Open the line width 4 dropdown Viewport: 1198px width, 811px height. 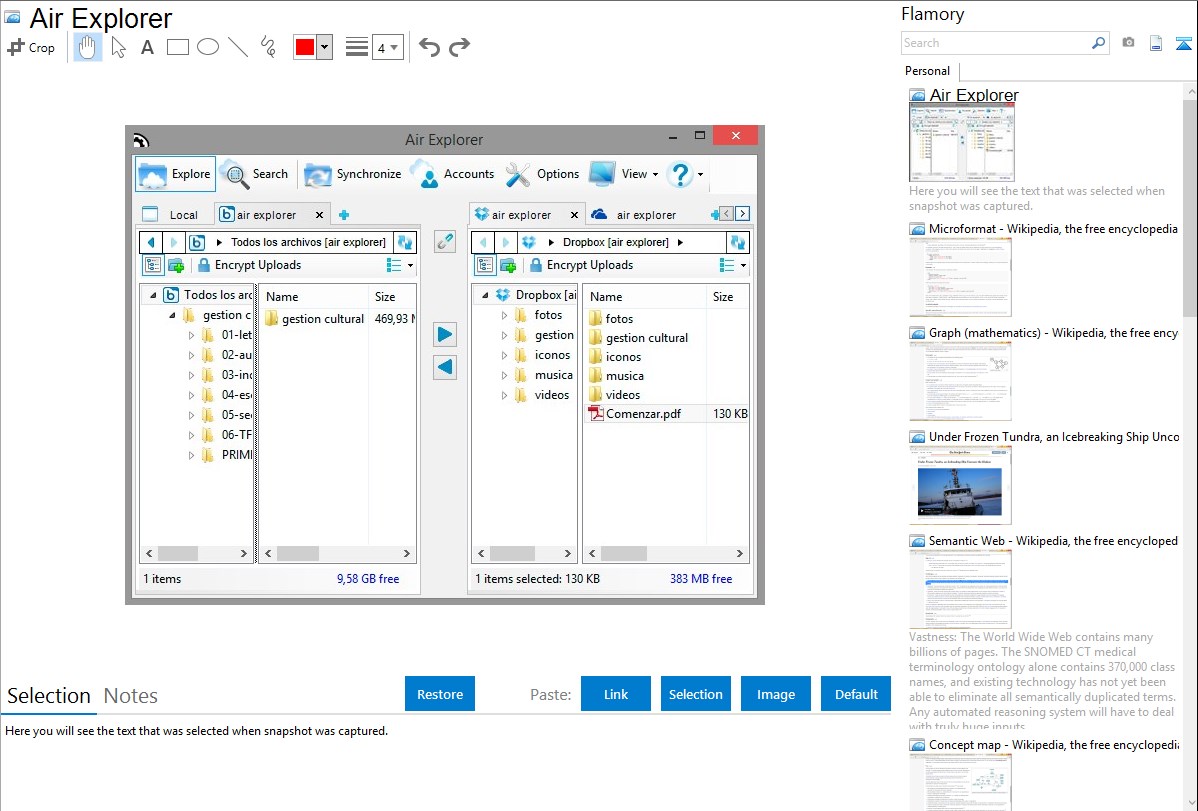[387, 48]
